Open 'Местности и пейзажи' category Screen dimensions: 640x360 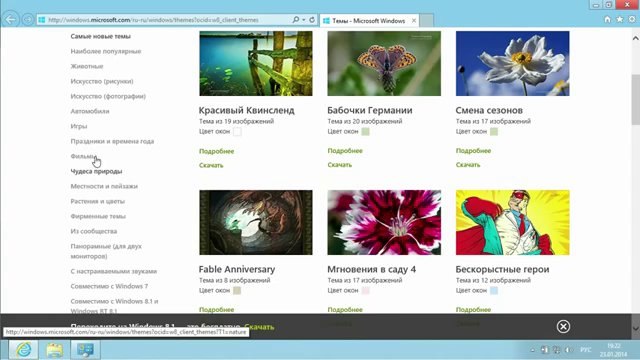tap(104, 186)
